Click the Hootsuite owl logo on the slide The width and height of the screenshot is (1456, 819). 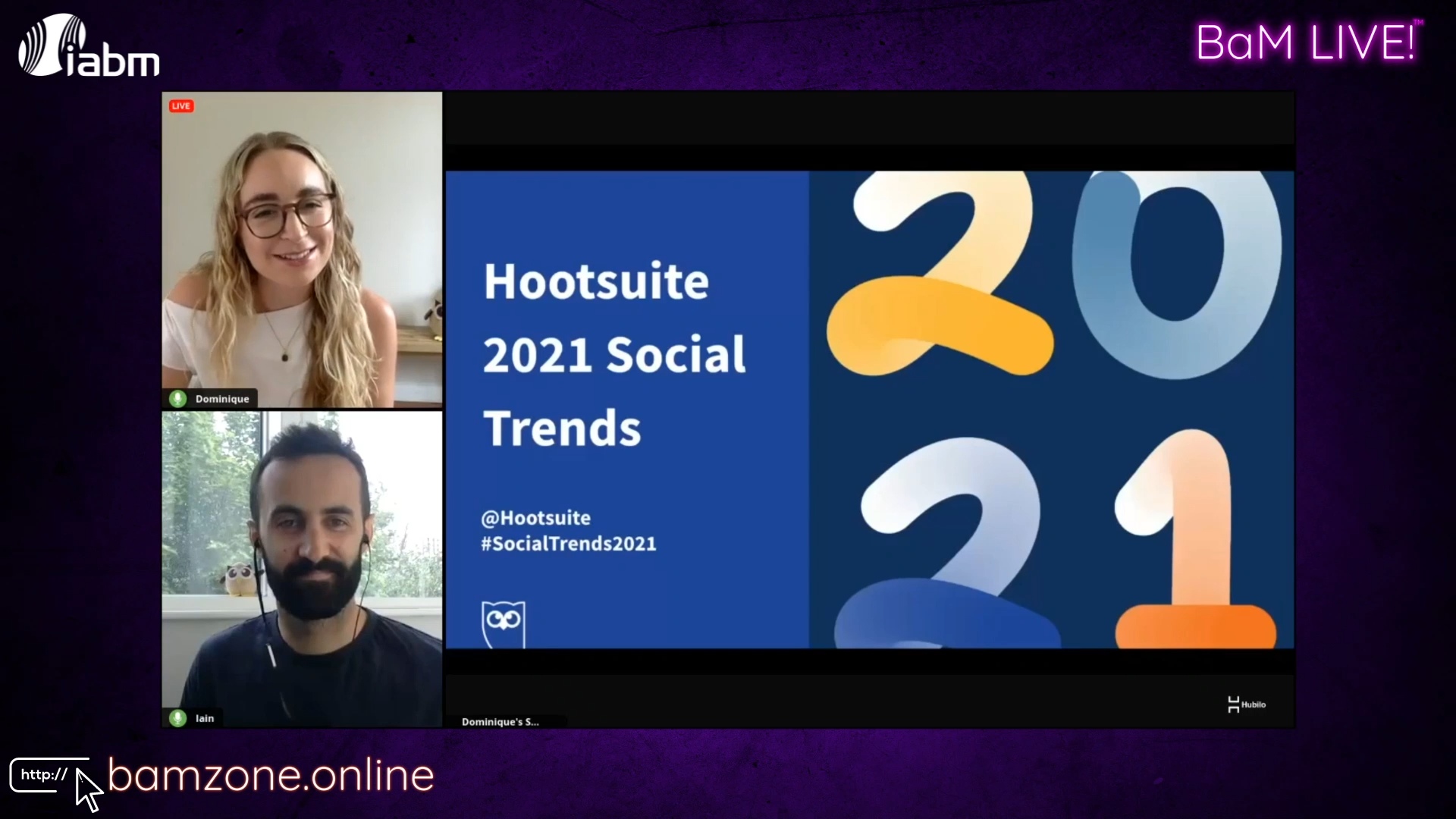pos(504,624)
